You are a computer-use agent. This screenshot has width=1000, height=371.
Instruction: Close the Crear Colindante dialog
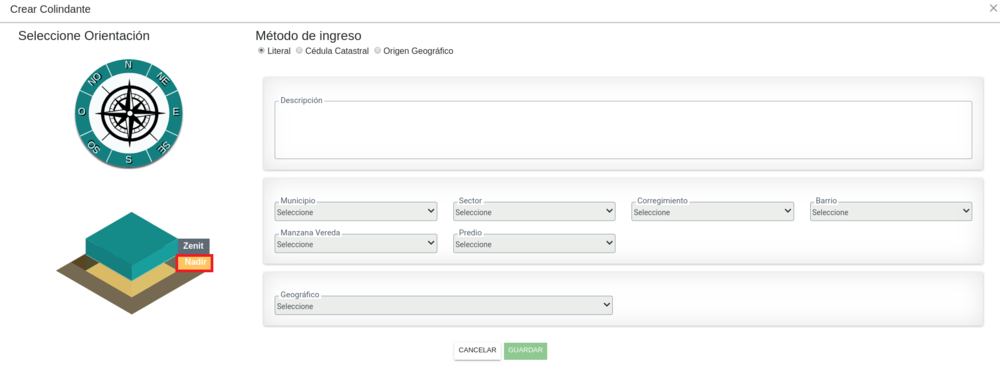coord(992,9)
